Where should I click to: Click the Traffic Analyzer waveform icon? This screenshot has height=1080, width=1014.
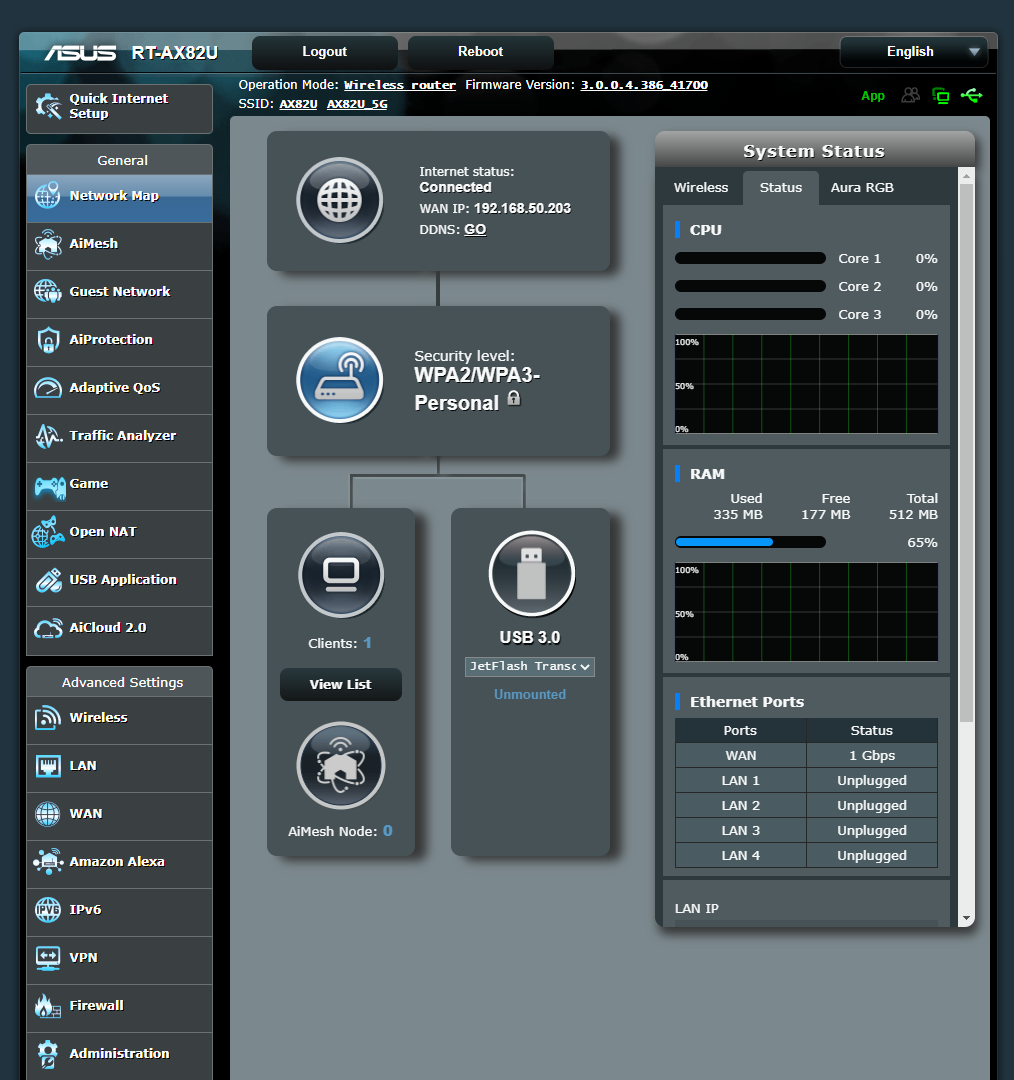pyautogui.click(x=48, y=436)
